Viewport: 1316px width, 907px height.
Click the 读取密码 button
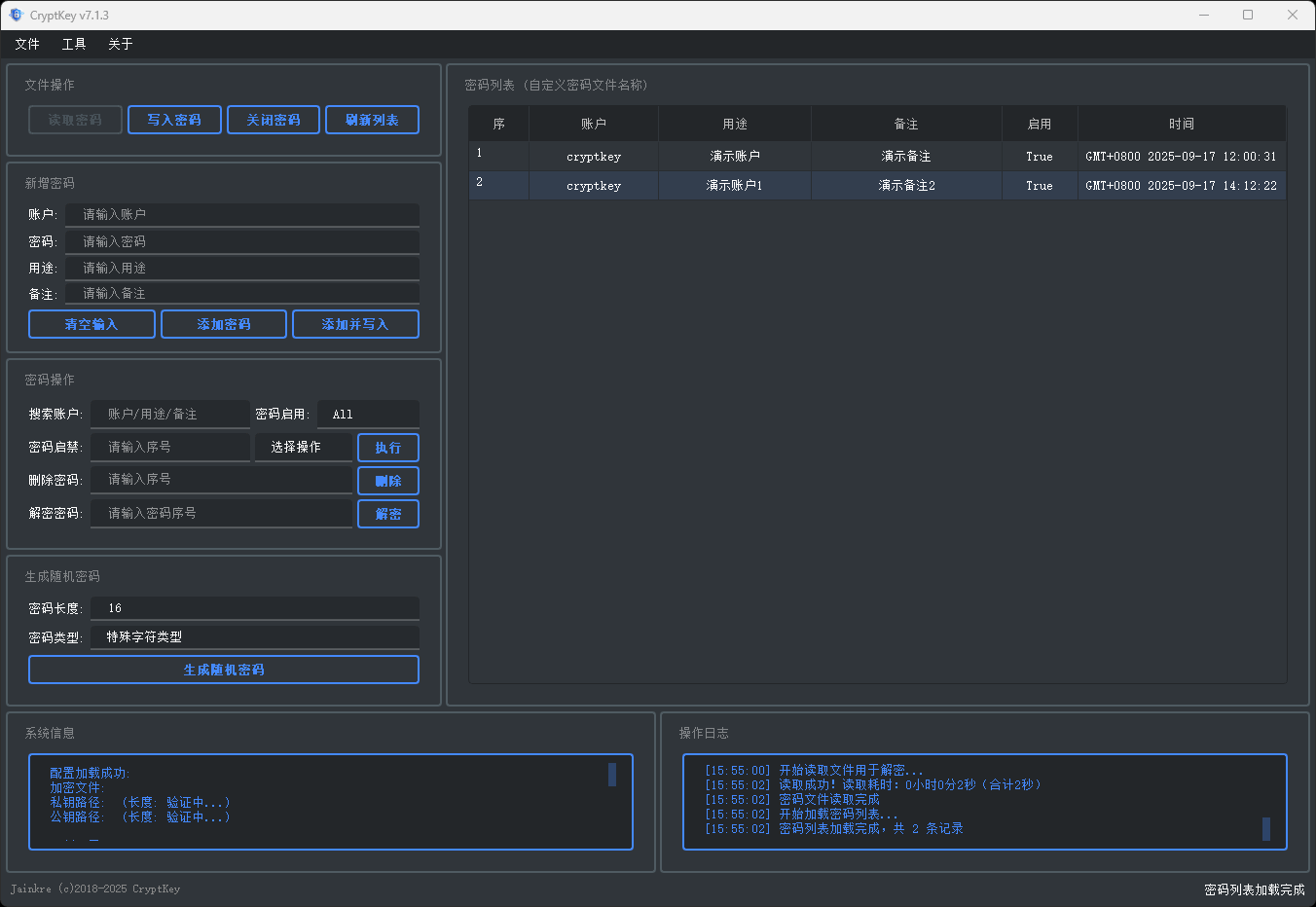tap(75, 120)
